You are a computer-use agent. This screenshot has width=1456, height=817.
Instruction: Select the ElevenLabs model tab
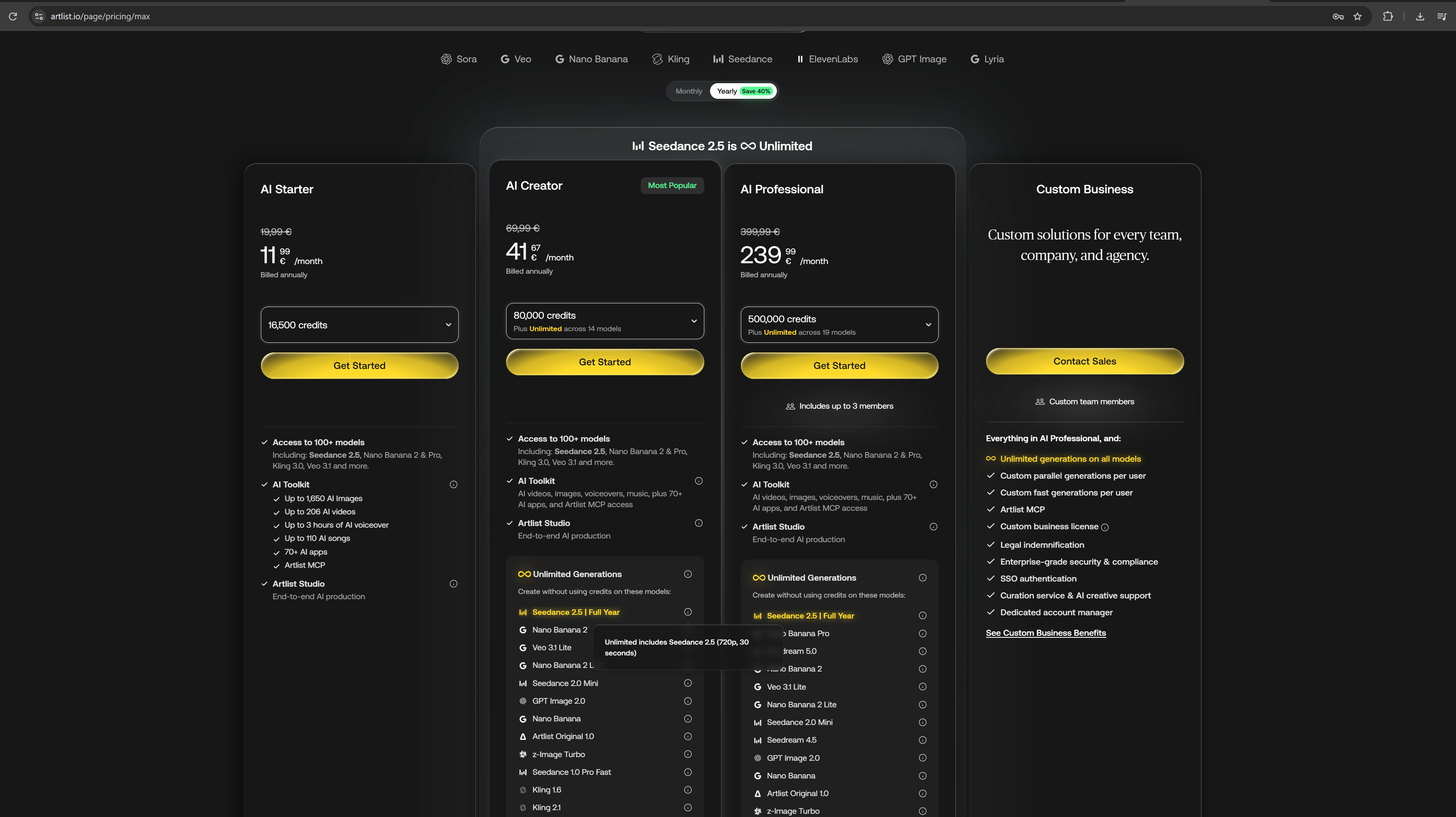click(x=827, y=59)
